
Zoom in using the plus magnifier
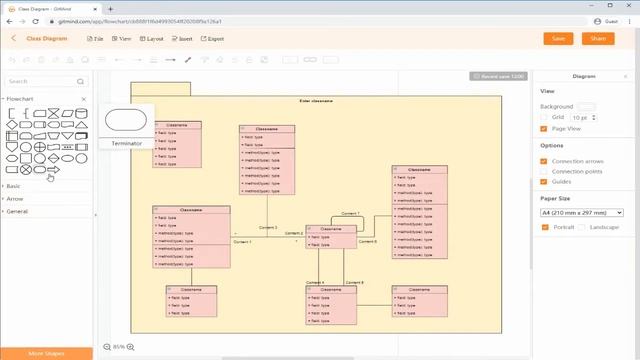pos(131,347)
